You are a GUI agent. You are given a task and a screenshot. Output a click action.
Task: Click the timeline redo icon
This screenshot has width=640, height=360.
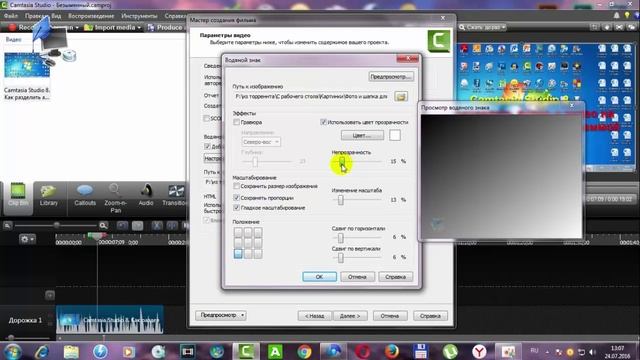[x=138, y=225]
